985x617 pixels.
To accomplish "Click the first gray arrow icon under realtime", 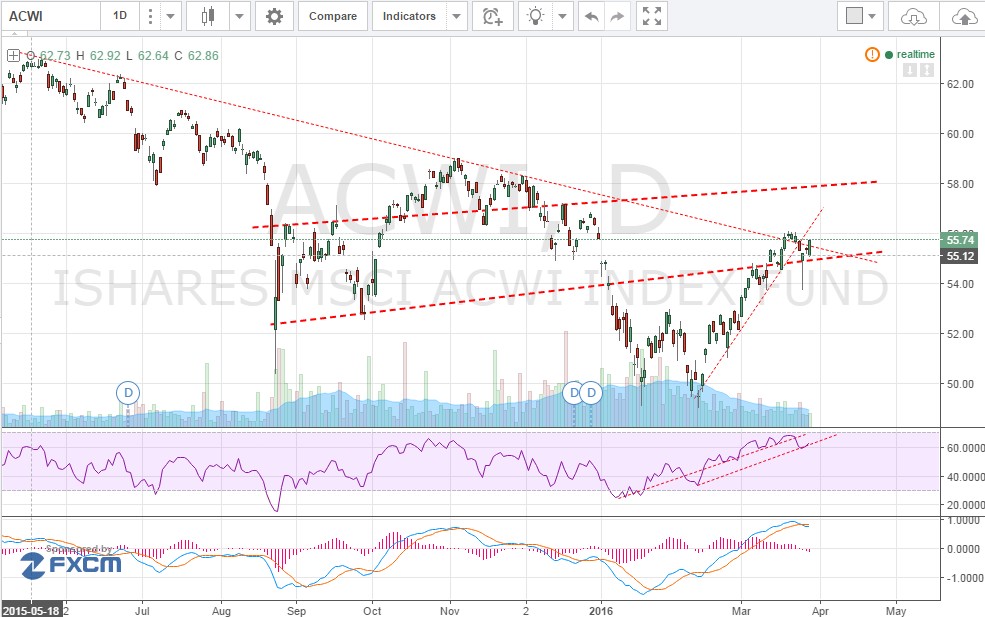I will pos(909,70).
